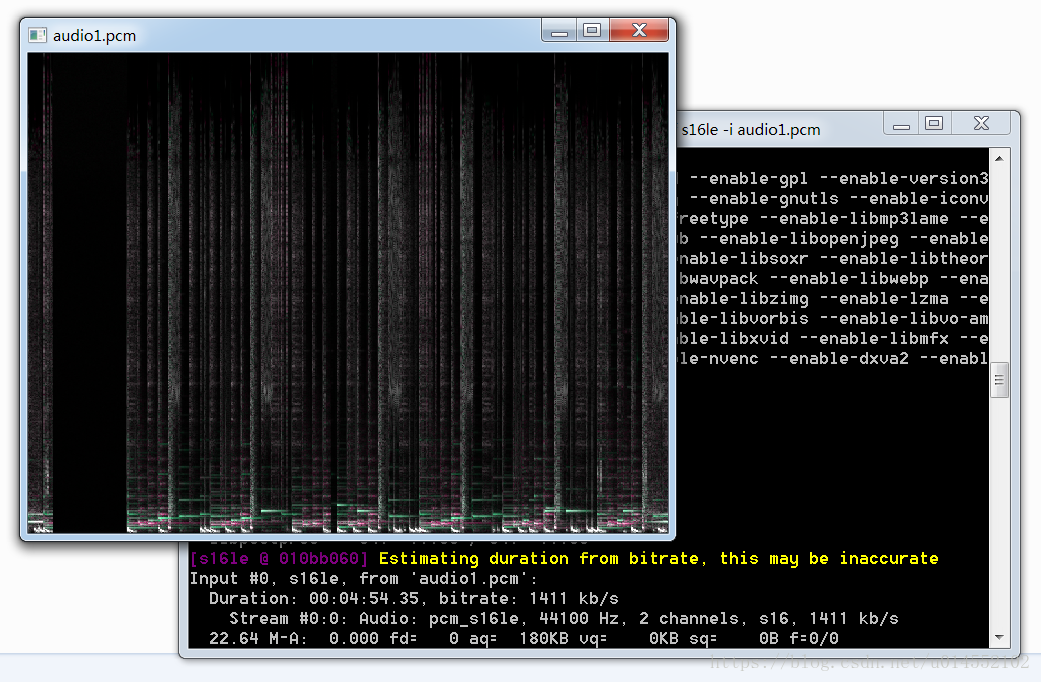Click the 'Duration: 00:04:54.35' line
Screen dimensions: 1041x682
pyautogui.click(x=414, y=598)
